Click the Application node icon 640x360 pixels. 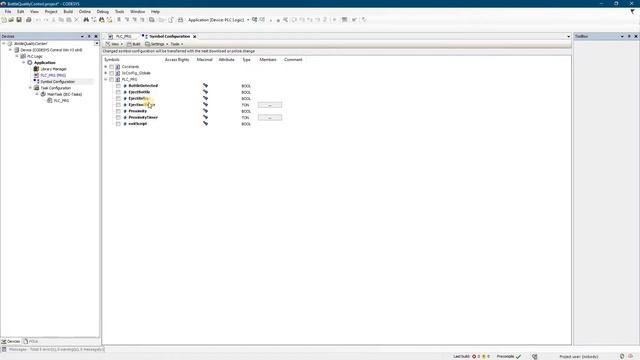(30, 62)
